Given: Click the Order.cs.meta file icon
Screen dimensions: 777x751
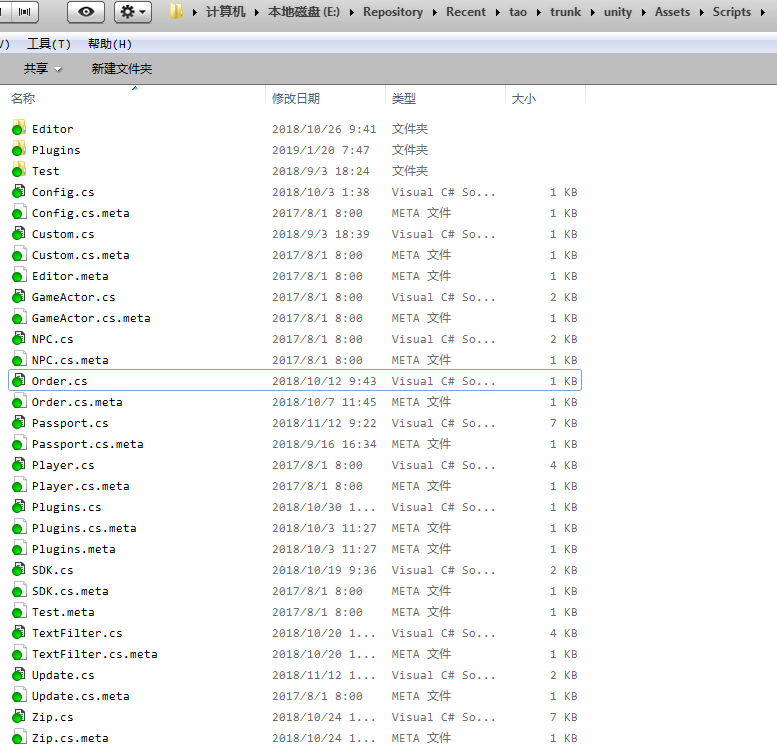Looking at the screenshot, I should pyautogui.click(x=18, y=401).
